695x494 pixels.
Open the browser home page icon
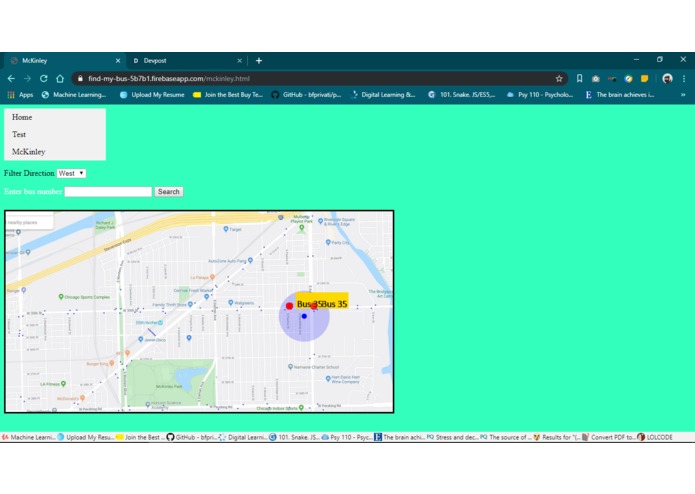(x=60, y=79)
